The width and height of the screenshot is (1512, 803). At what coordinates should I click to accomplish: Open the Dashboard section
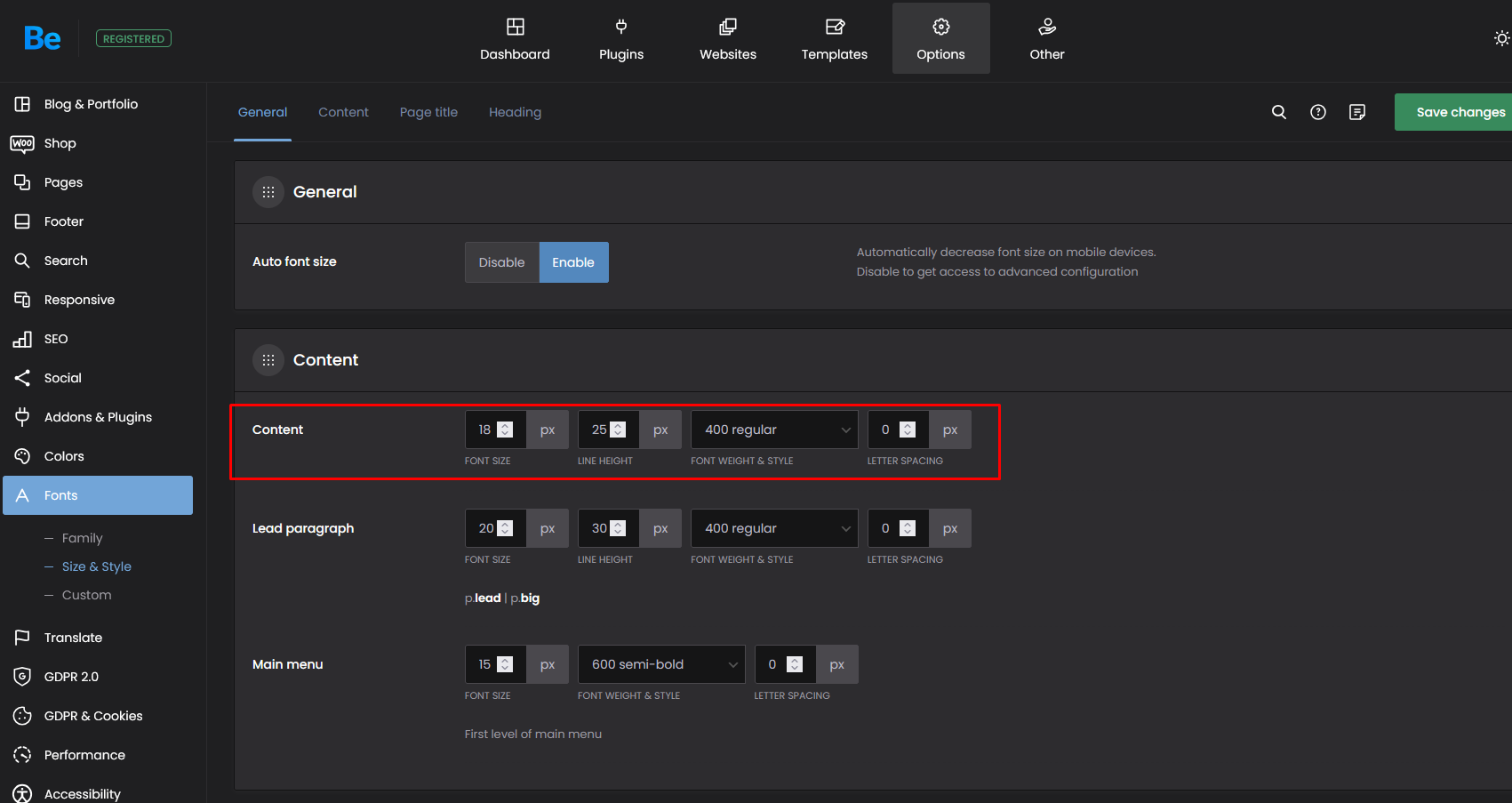click(x=515, y=39)
